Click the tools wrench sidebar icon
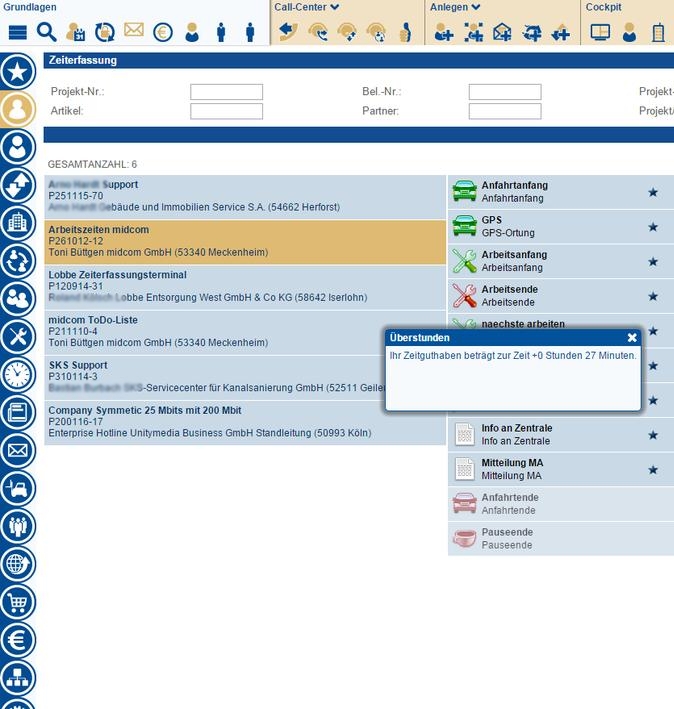The image size is (674, 709). (x=18, y=337)
